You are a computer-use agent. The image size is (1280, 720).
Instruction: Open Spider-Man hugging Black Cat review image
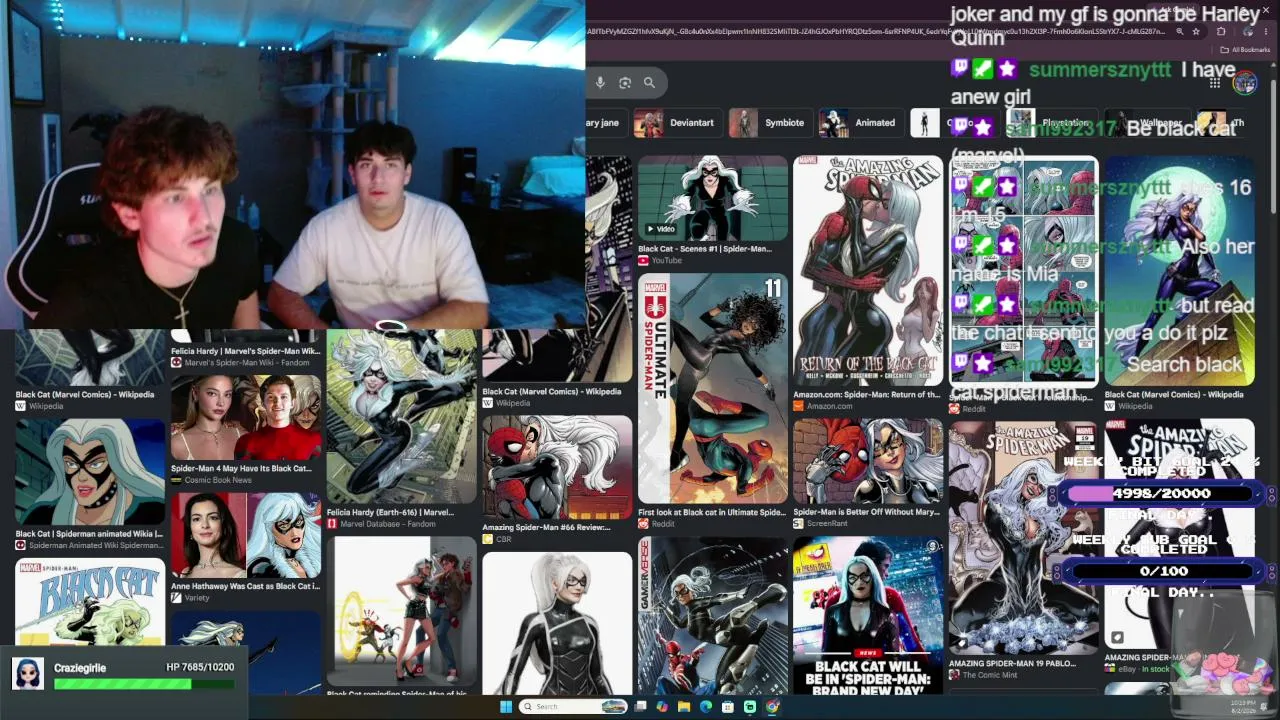click(x=557, y=468)
